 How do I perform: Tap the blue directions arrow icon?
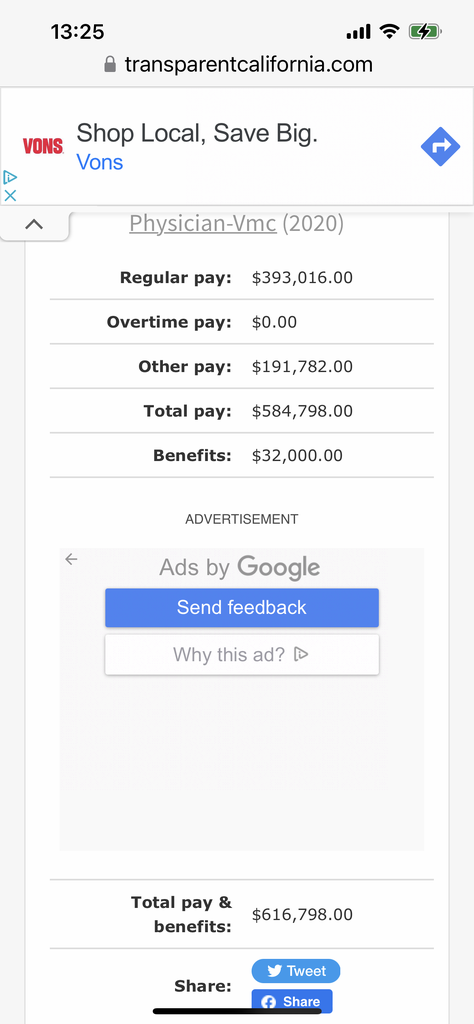pos(441,146)
